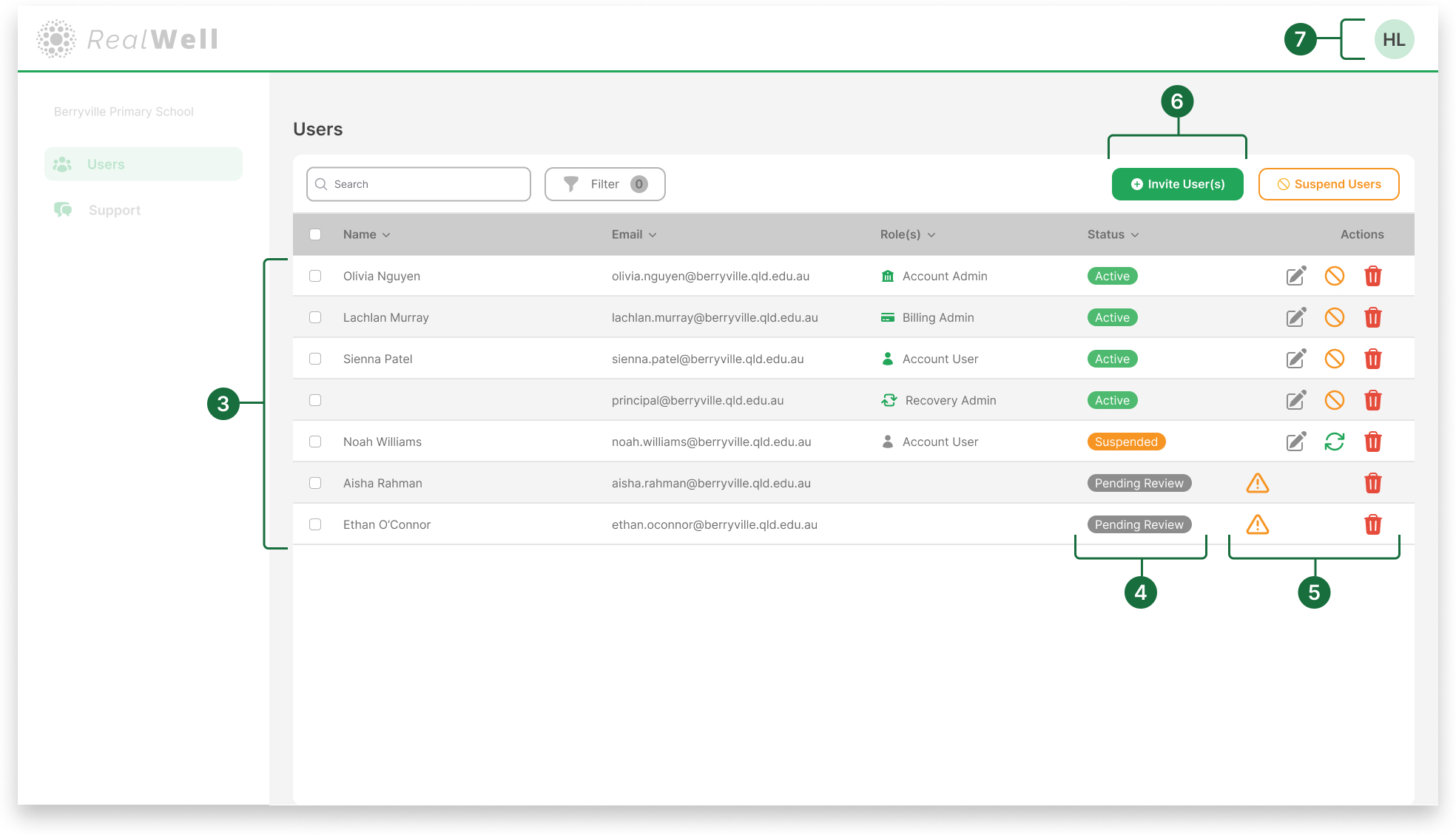Click the trash icon for Ethan O'Connor

coord(1373,524)
